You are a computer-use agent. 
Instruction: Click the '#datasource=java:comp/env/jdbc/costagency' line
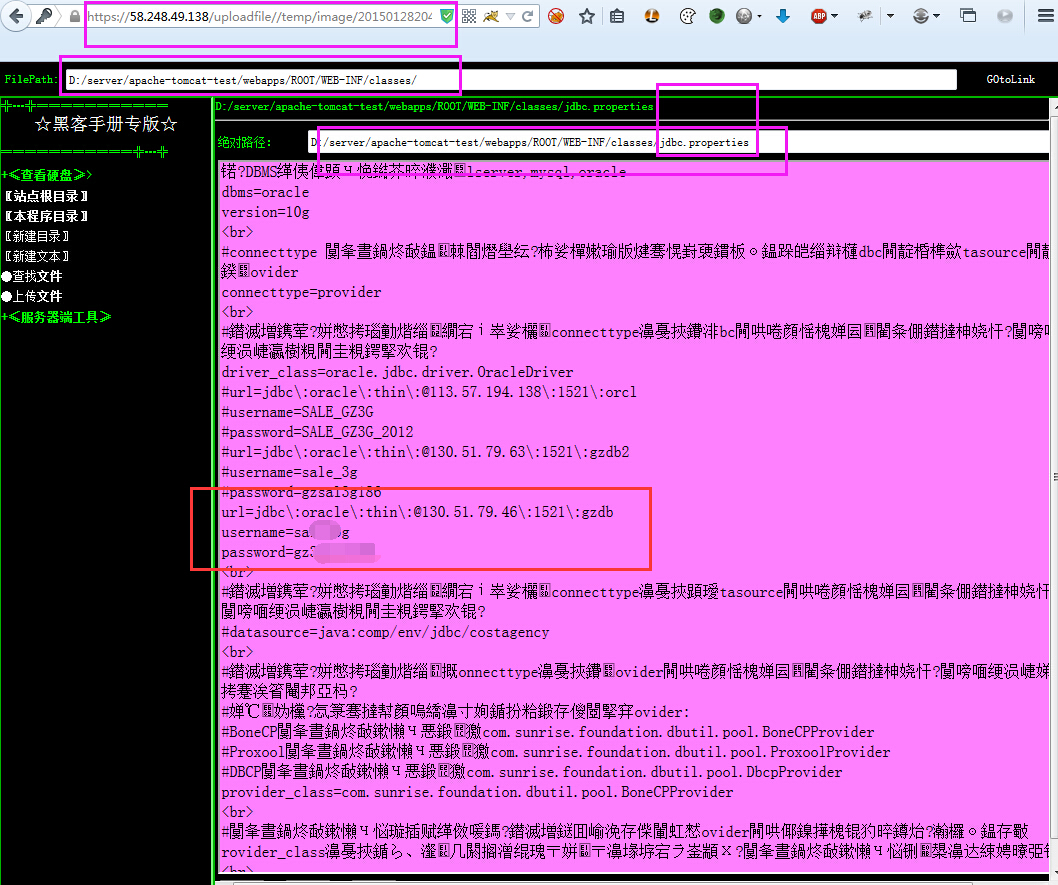[x=385, y=633]
